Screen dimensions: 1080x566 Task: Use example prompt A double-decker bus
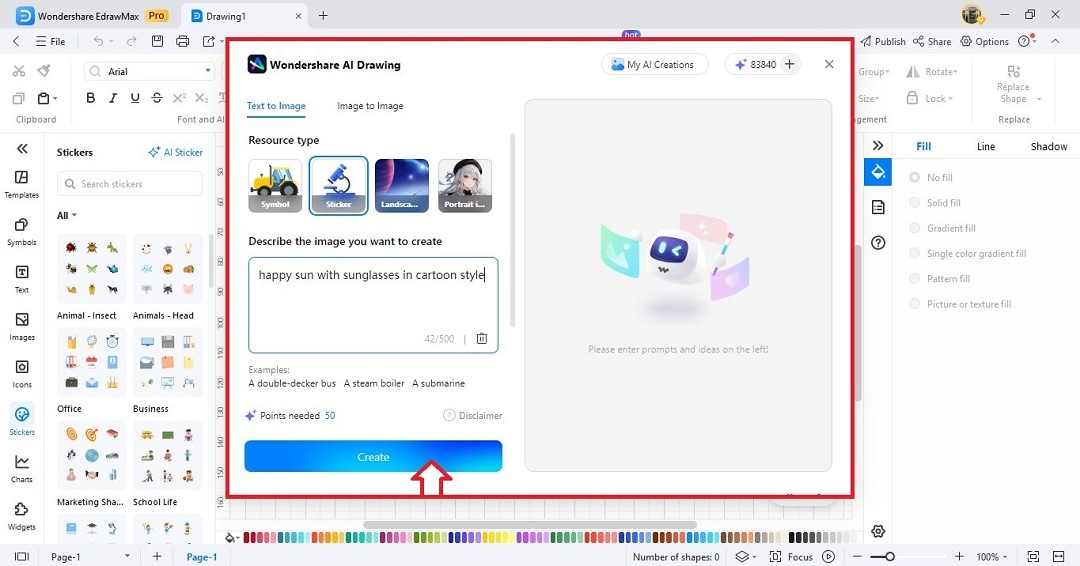click(x=292, y=383)
